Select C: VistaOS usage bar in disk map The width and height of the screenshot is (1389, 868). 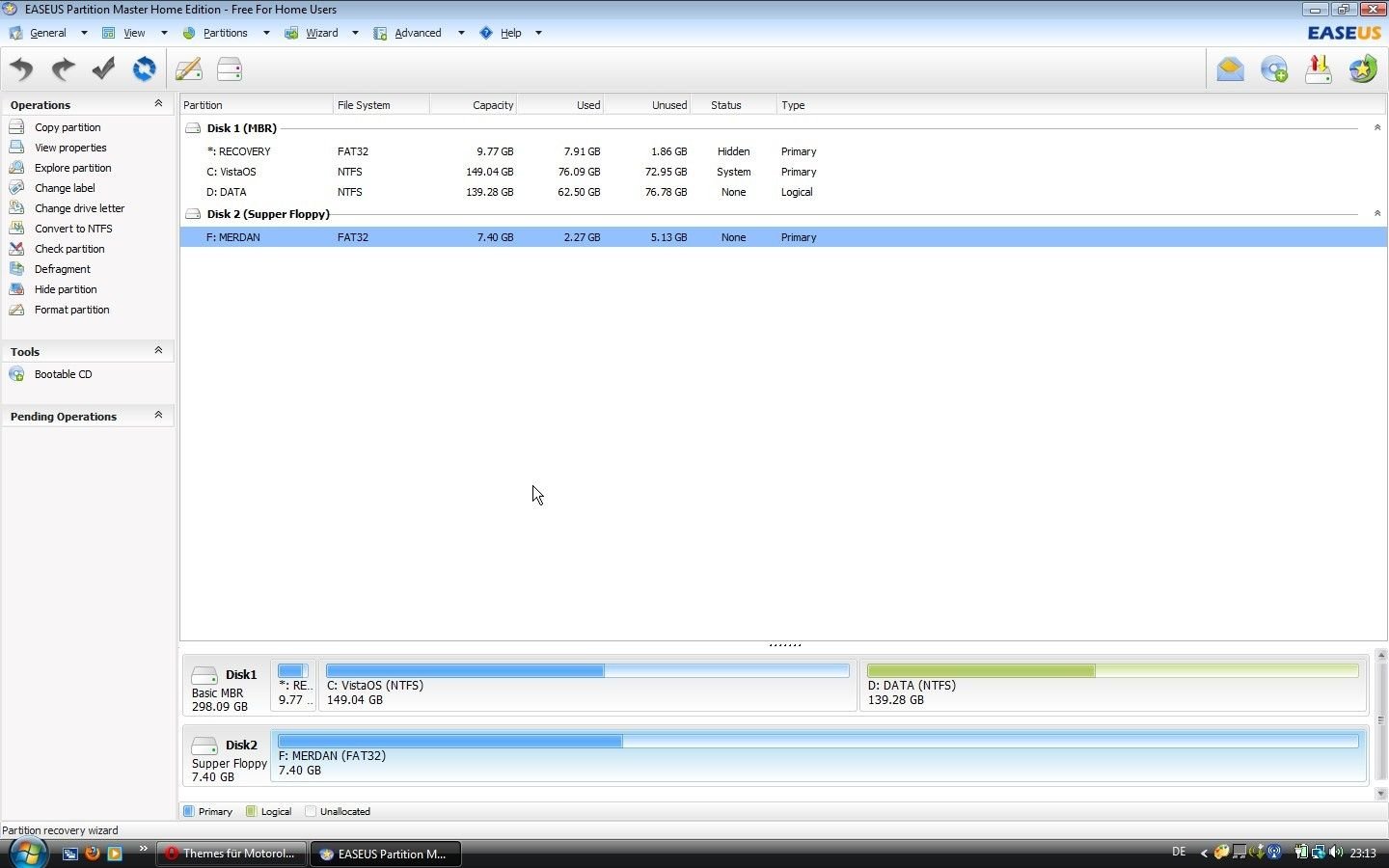pos(587,670)
